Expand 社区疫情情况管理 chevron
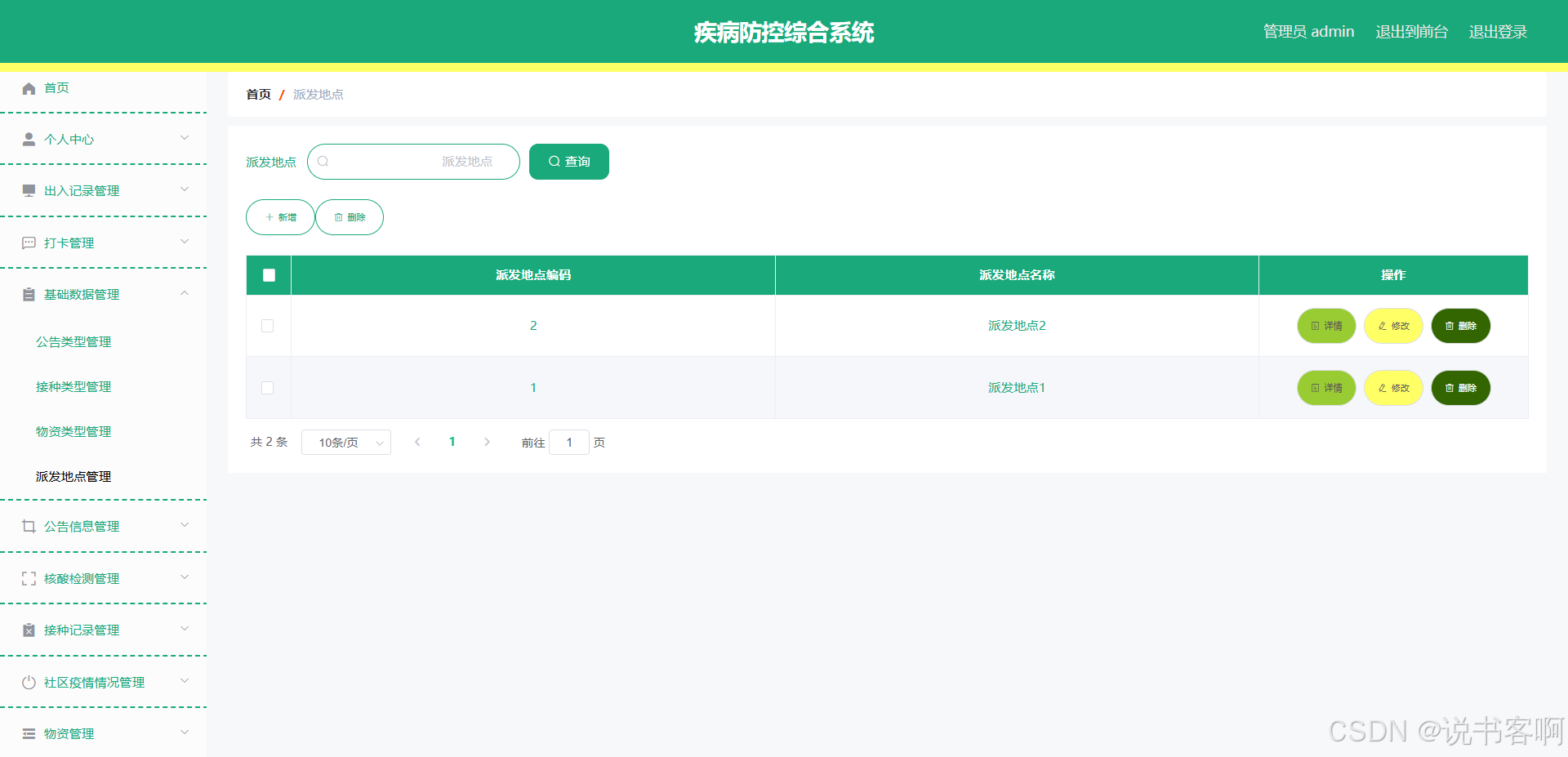1568x757 pixels. [x=185, y=681]
